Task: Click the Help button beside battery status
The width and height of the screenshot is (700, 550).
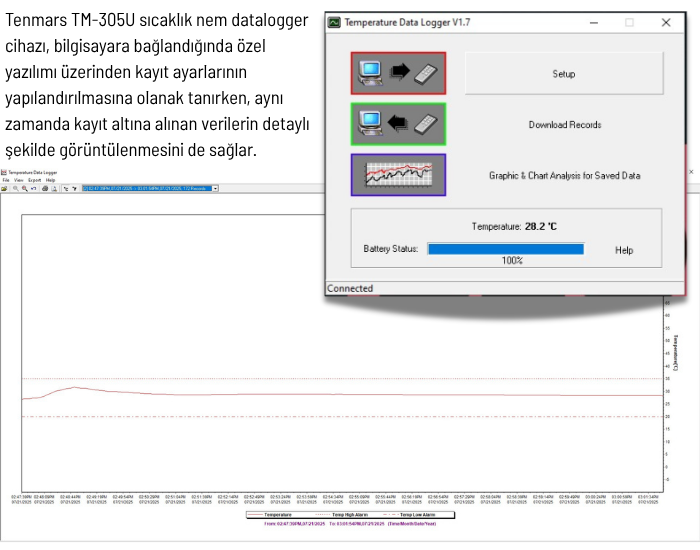Action: pos(624,250)
